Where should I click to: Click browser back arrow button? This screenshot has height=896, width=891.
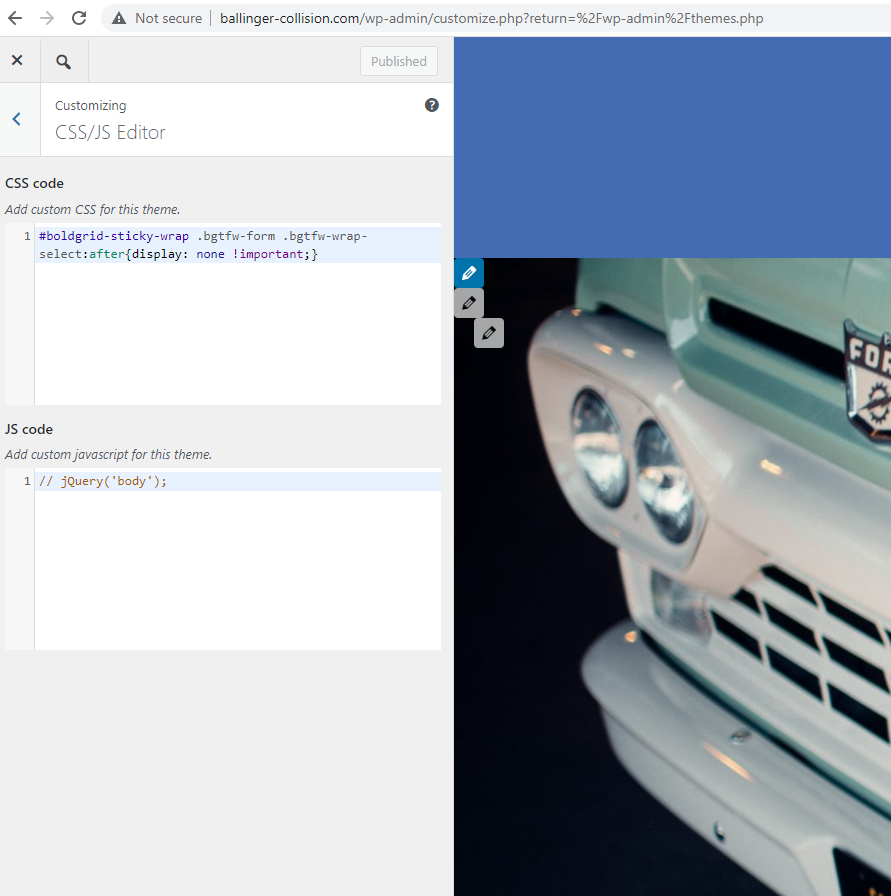pos(15,18)
